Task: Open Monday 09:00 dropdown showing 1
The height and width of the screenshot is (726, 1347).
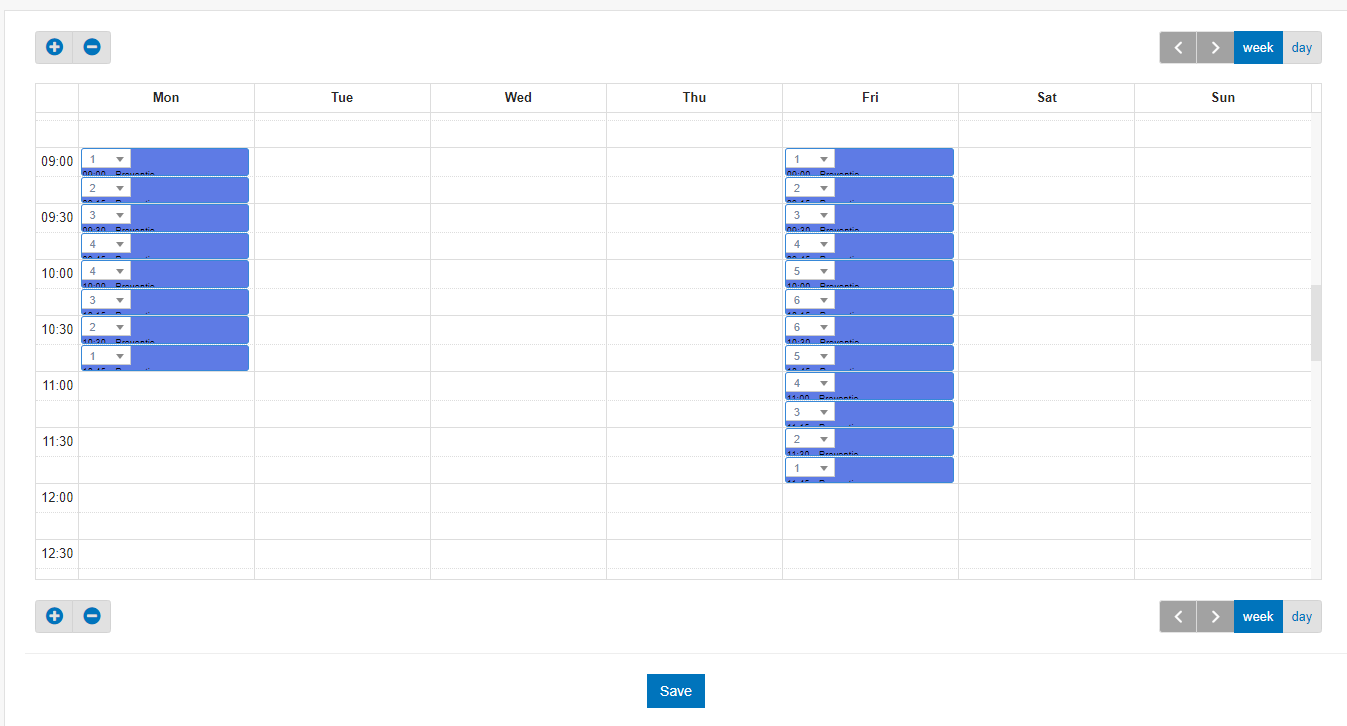Action: (106, 159)
